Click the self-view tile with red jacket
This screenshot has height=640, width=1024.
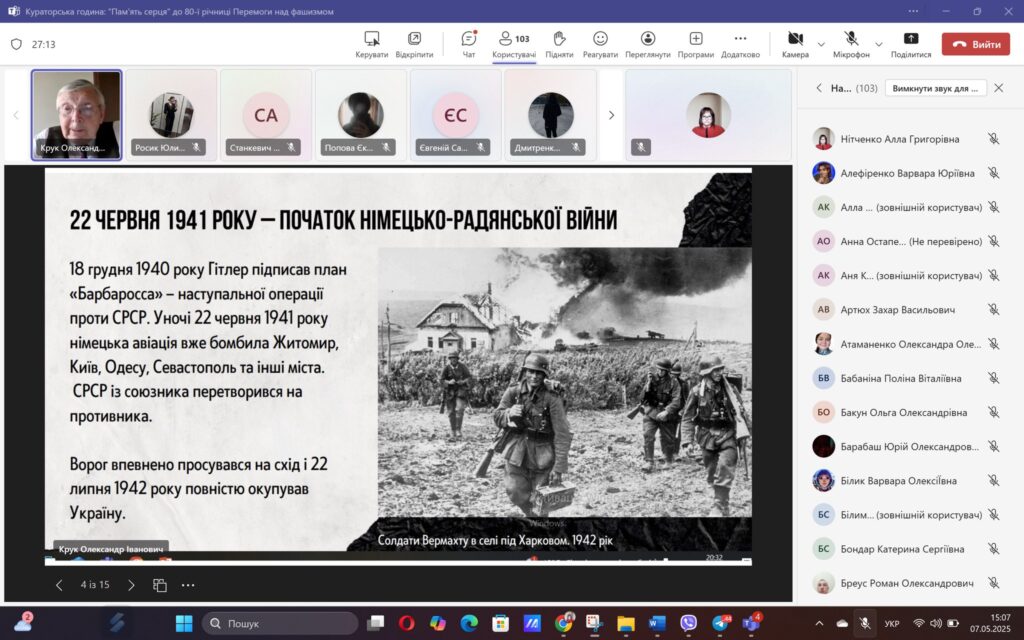pyautogui.click(x=708, y=115)
